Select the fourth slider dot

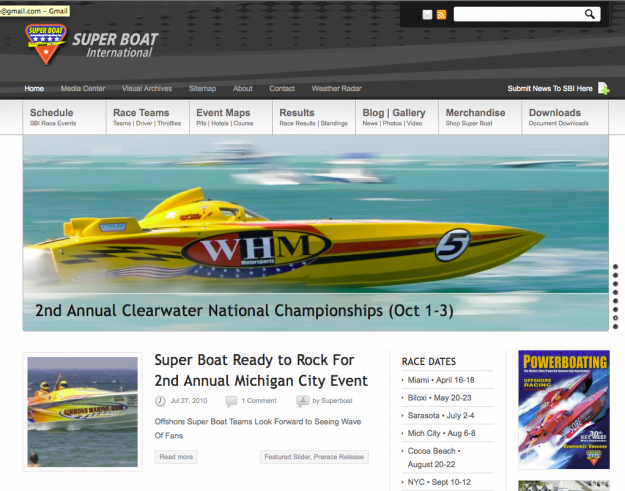click(x=615, y=293)
